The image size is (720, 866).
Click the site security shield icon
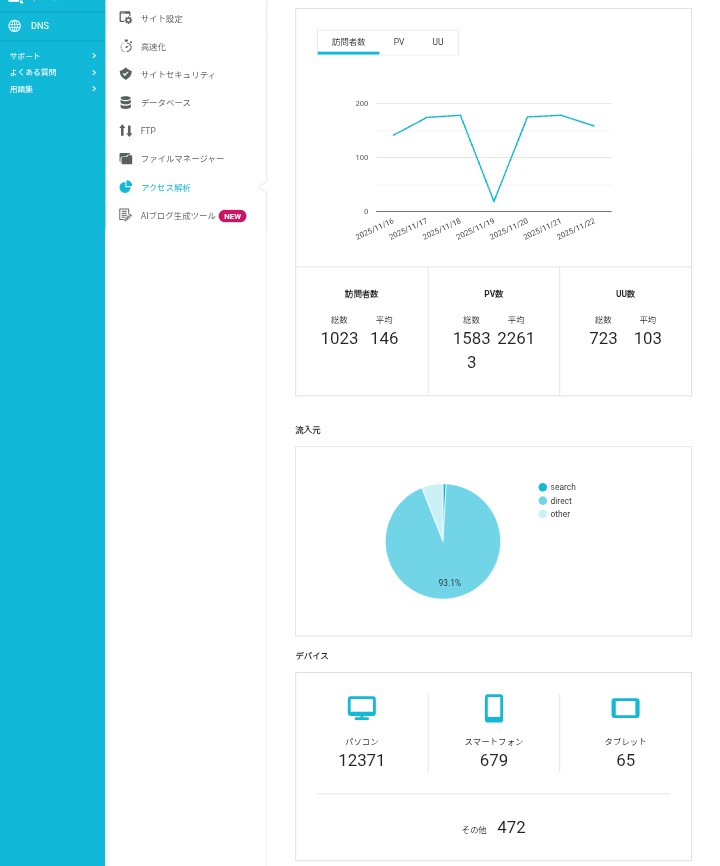125,74
